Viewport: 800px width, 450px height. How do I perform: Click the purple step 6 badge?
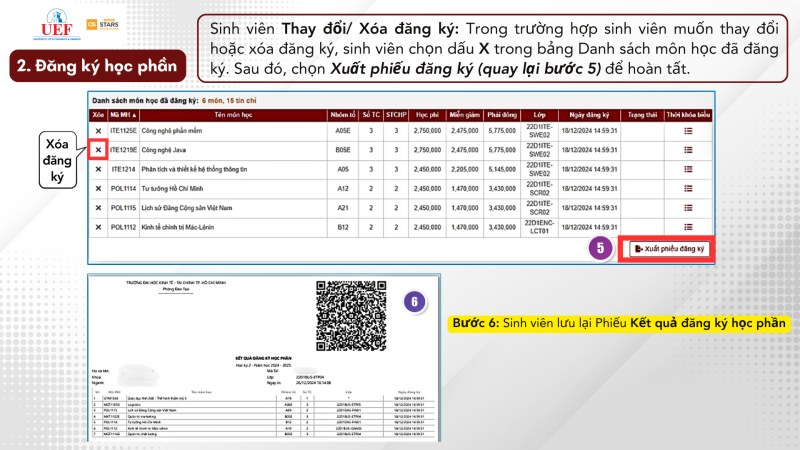415,302
